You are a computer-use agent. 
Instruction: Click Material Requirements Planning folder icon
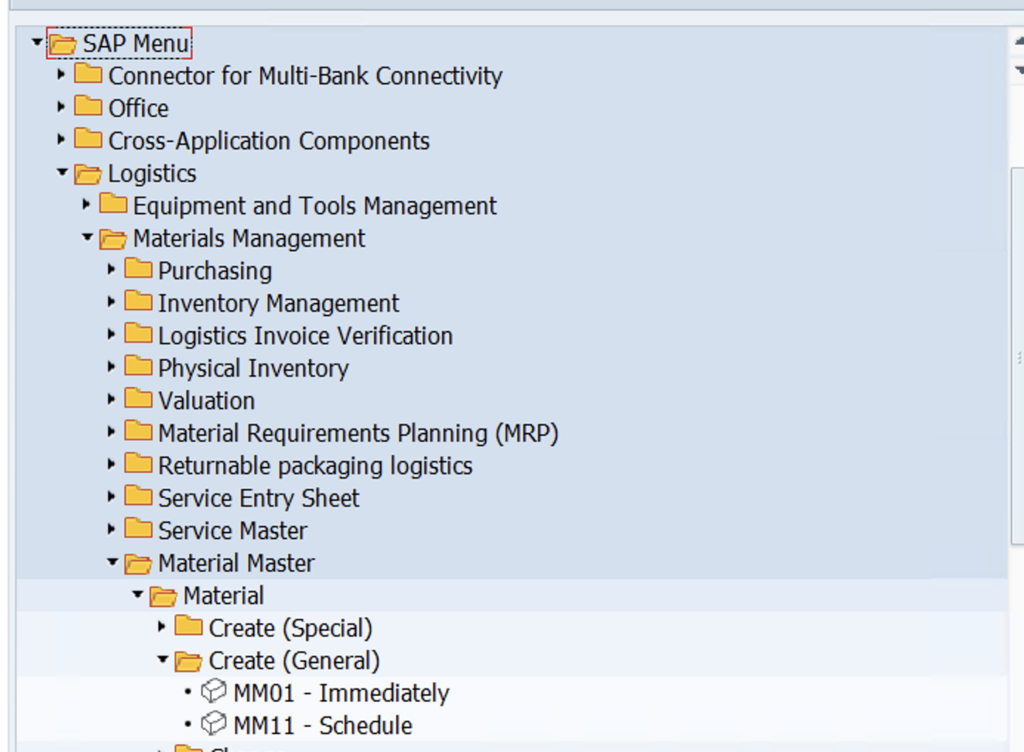click(x=138, y=431)
